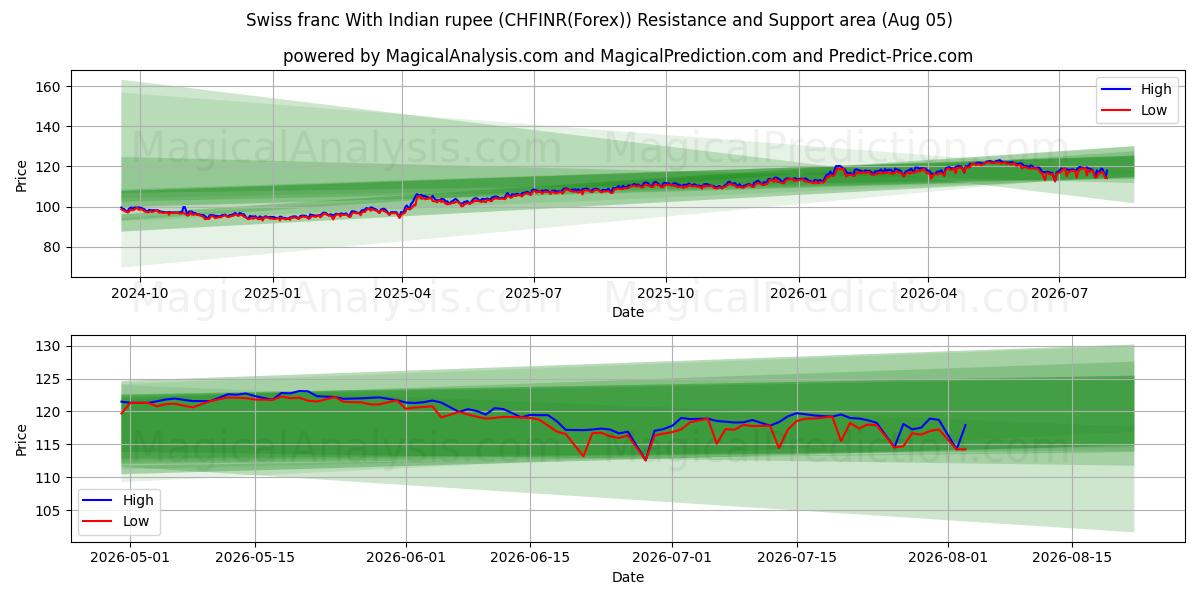The image size is (1200, 600).
Task: Click the 2026-07-01 date tick label
Action: click(x=673, y=556)
